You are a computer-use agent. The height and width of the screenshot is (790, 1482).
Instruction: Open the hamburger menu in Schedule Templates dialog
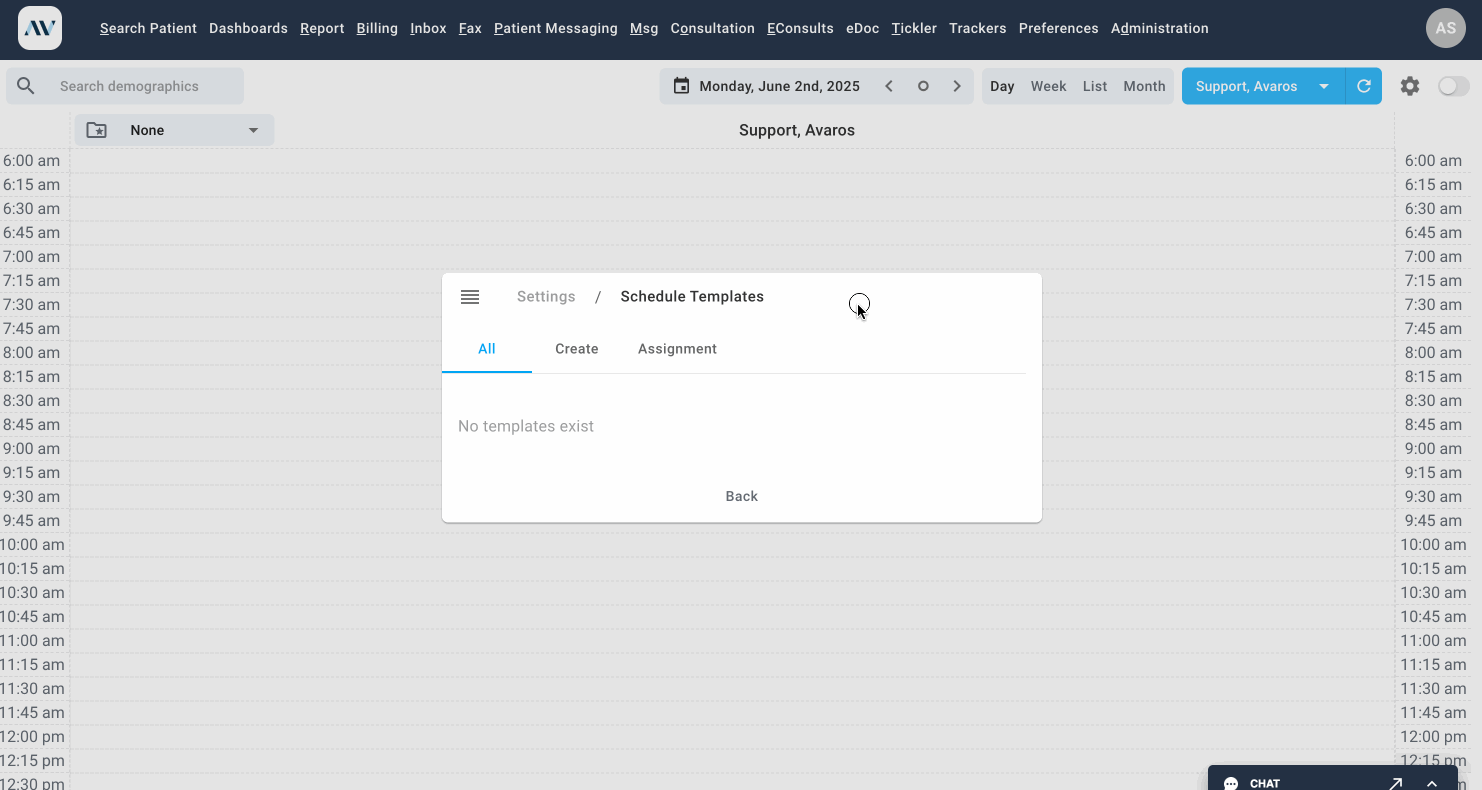pos(470,297)
